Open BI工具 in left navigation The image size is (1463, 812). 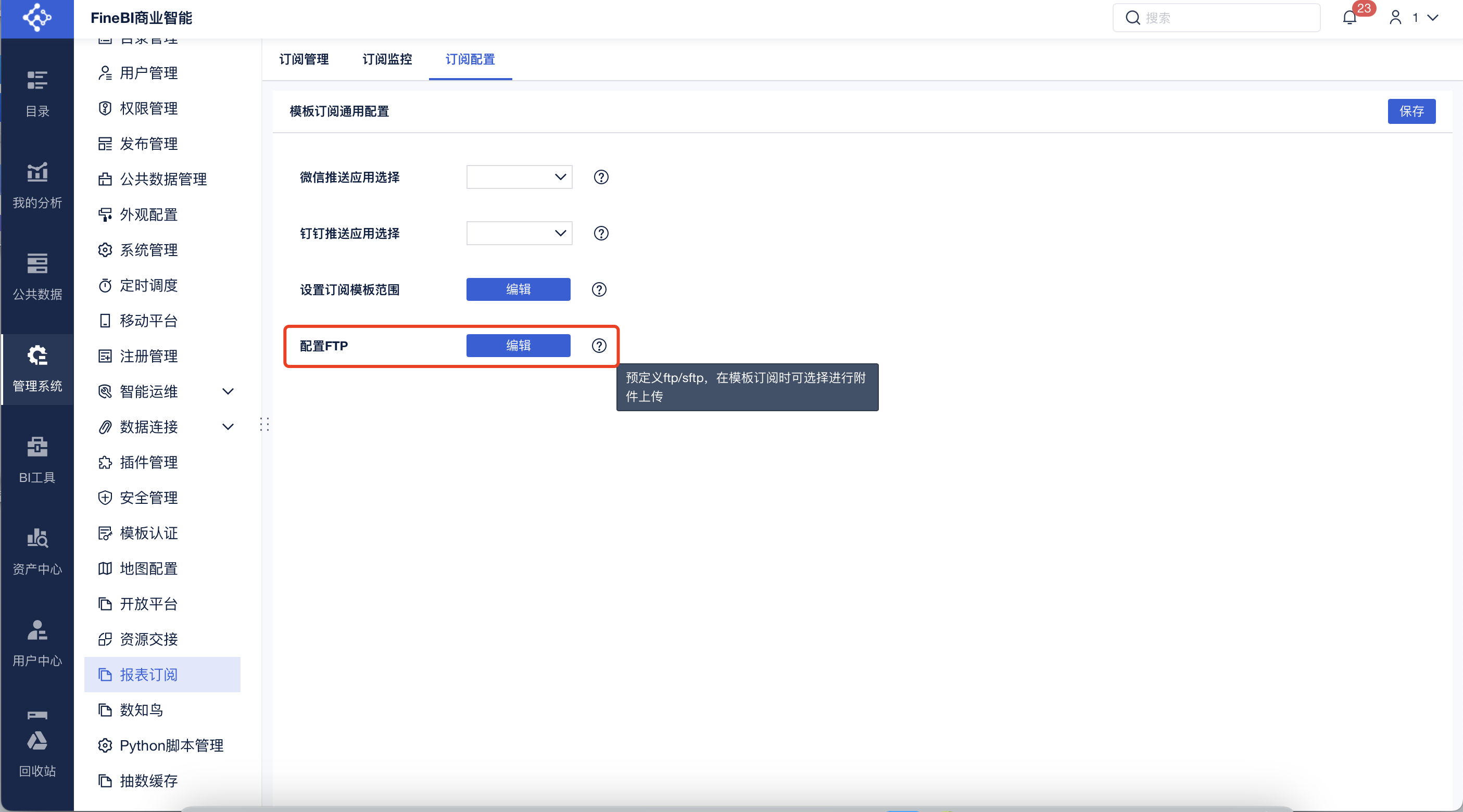37,460
